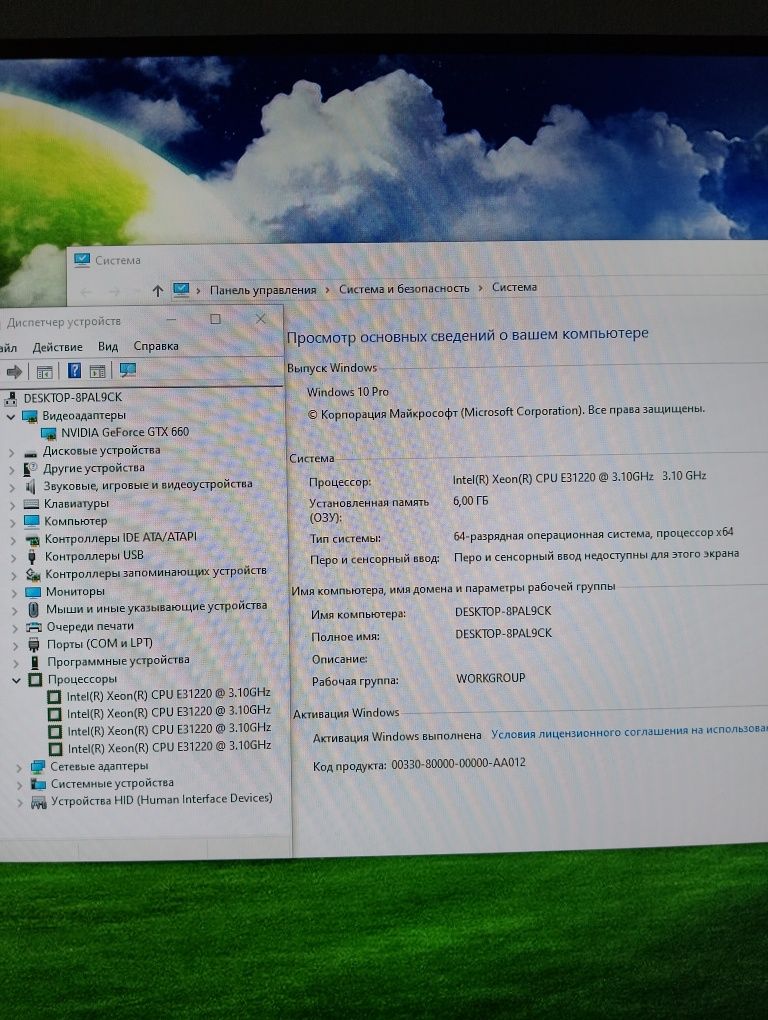Click the Up arrow in System window
This screenshot has height=1020, width=768.
[x=157, y=291]
